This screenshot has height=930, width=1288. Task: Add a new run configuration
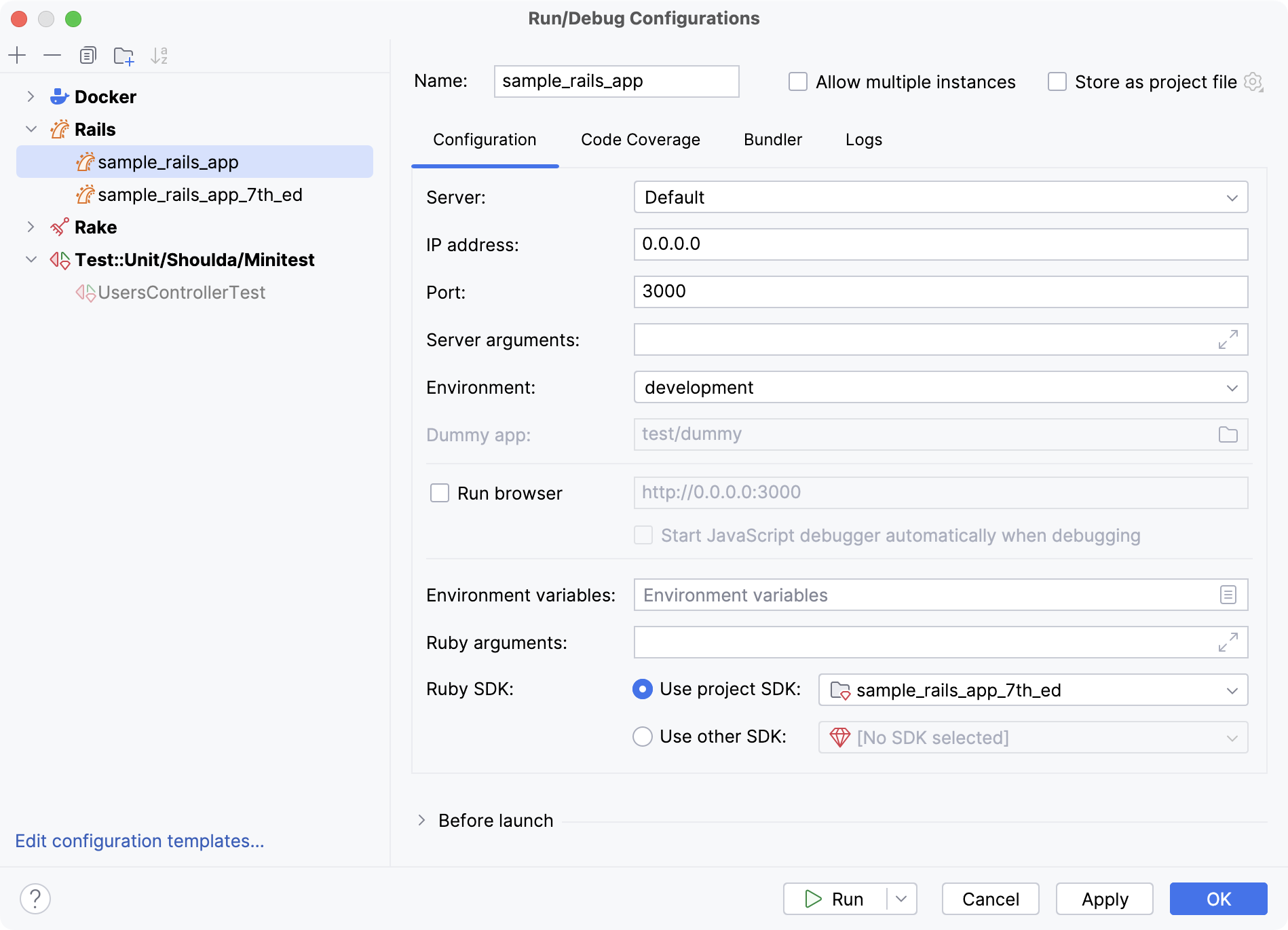pyautogui.click(x=18, y=55)
